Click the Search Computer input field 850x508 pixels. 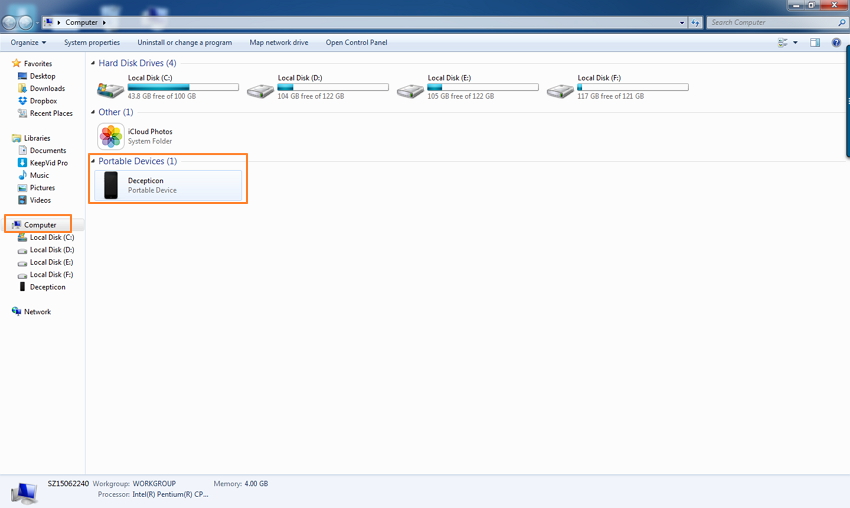coord(770,22)
